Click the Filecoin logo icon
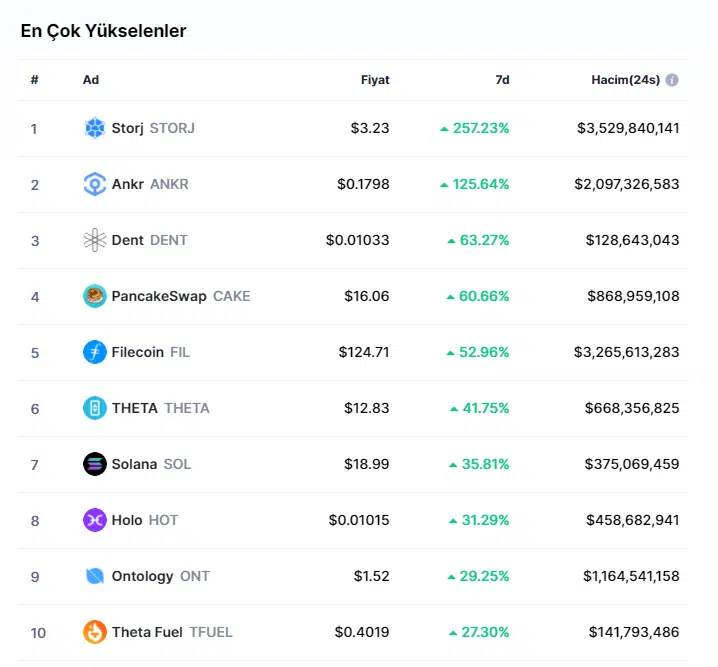Image resolution: width=718 pixels, height=667 pixels. coord(95,352)
